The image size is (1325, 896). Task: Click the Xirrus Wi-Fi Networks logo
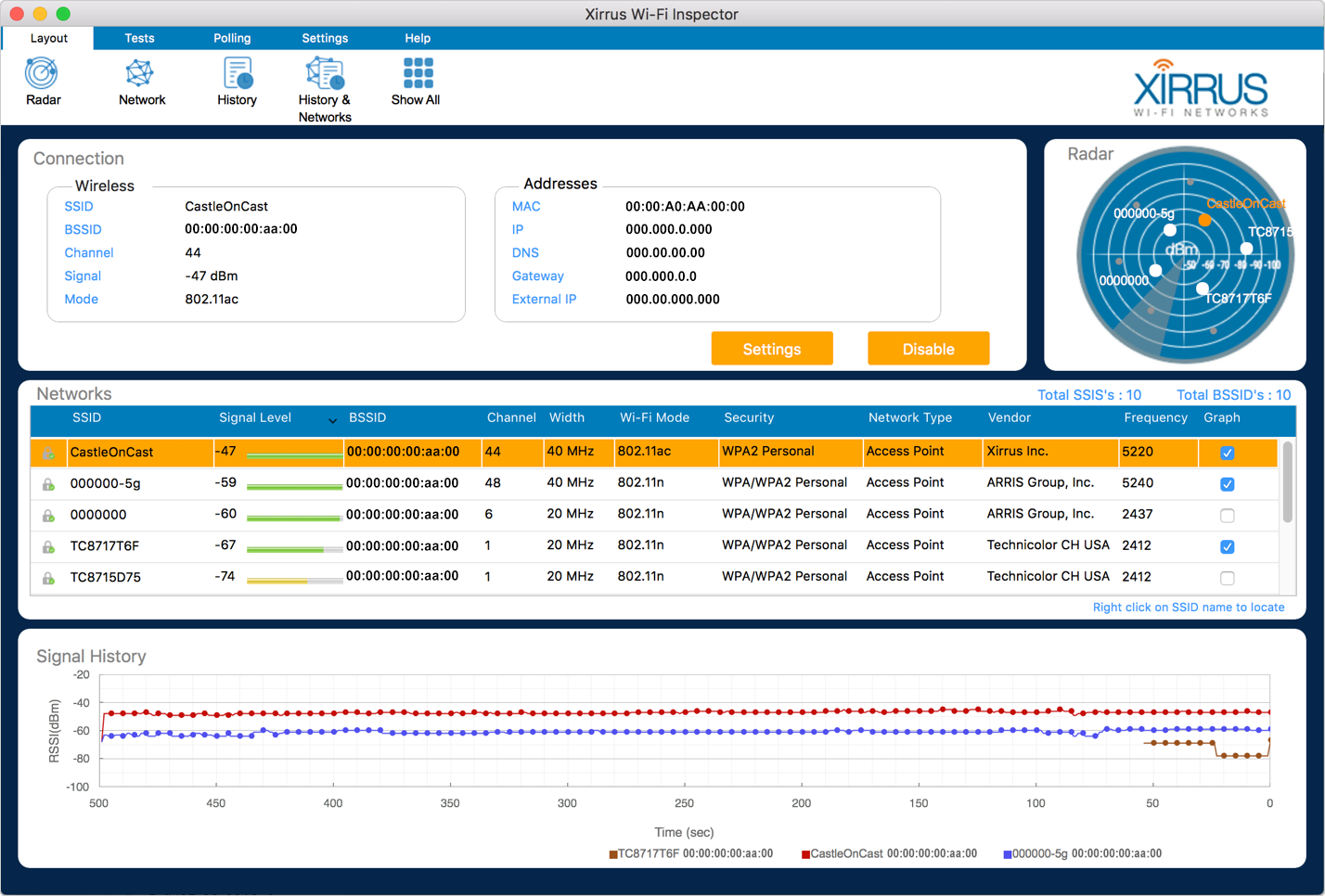click(1201, 89)
